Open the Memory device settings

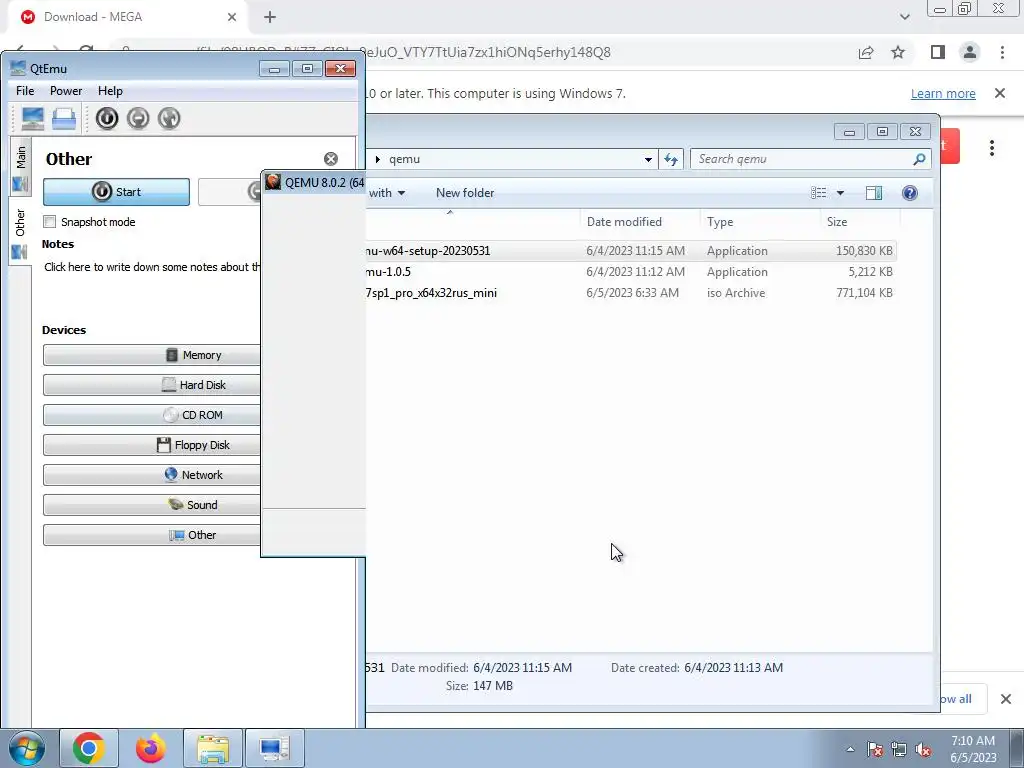152,355
